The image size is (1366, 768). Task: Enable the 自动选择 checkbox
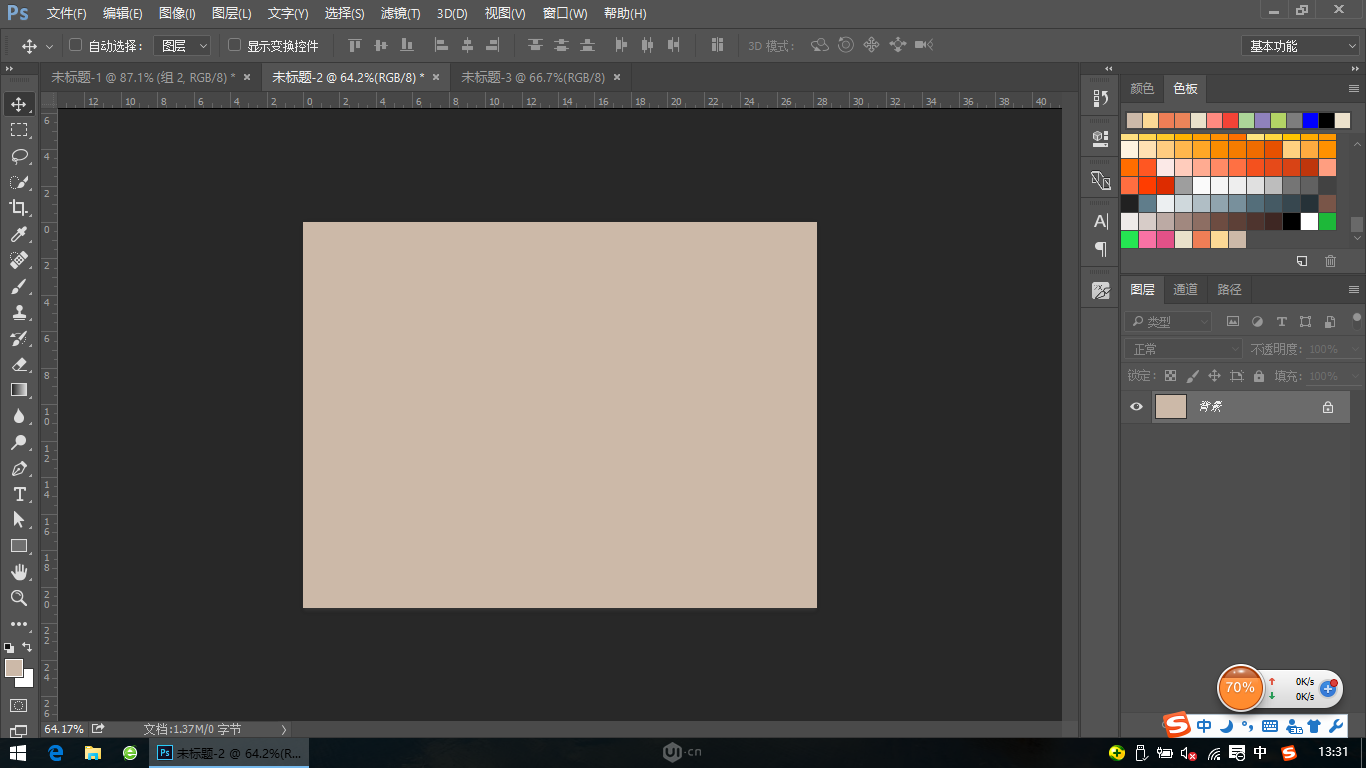pos(75,45)
